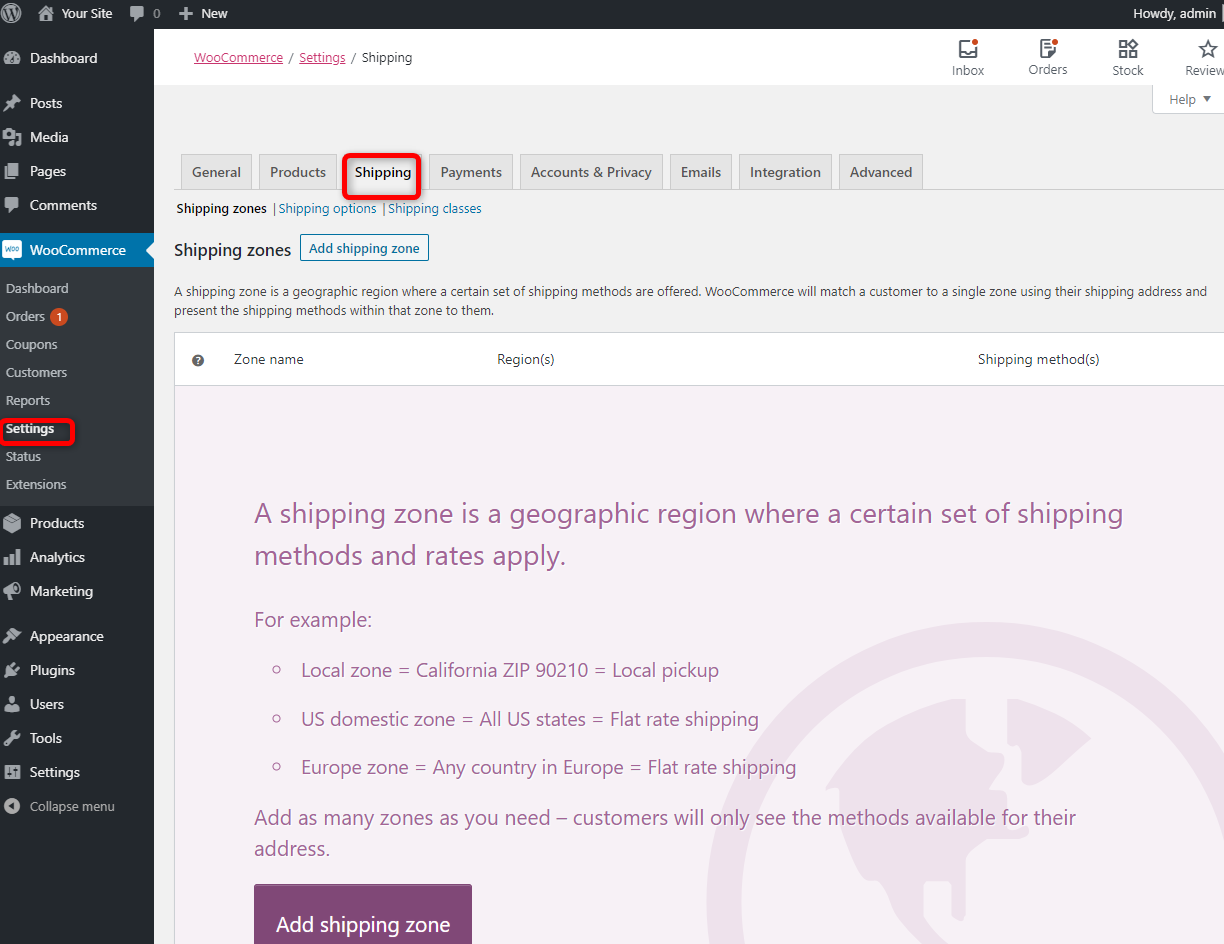1224x944 pixels.
Task: Click Settings breadcrumb link
Action: point(322,58)
